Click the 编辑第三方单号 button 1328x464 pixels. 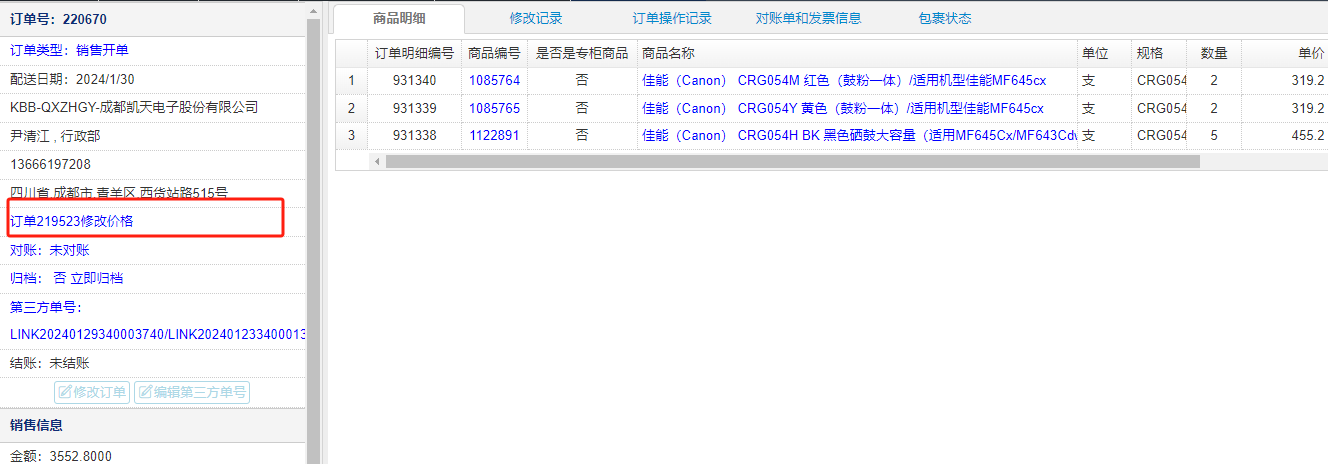click(x=192, y=392)
